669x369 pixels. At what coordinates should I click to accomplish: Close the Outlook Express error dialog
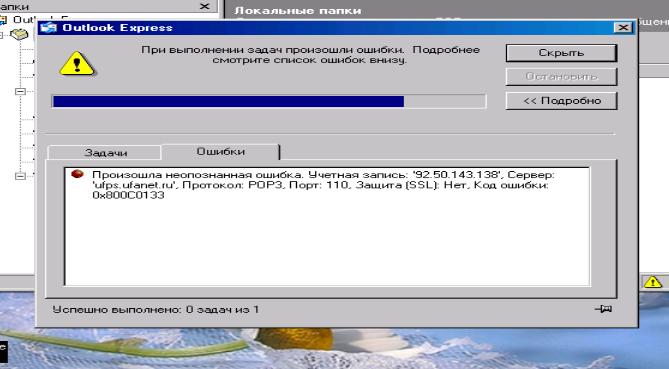[x=623, y=28]
